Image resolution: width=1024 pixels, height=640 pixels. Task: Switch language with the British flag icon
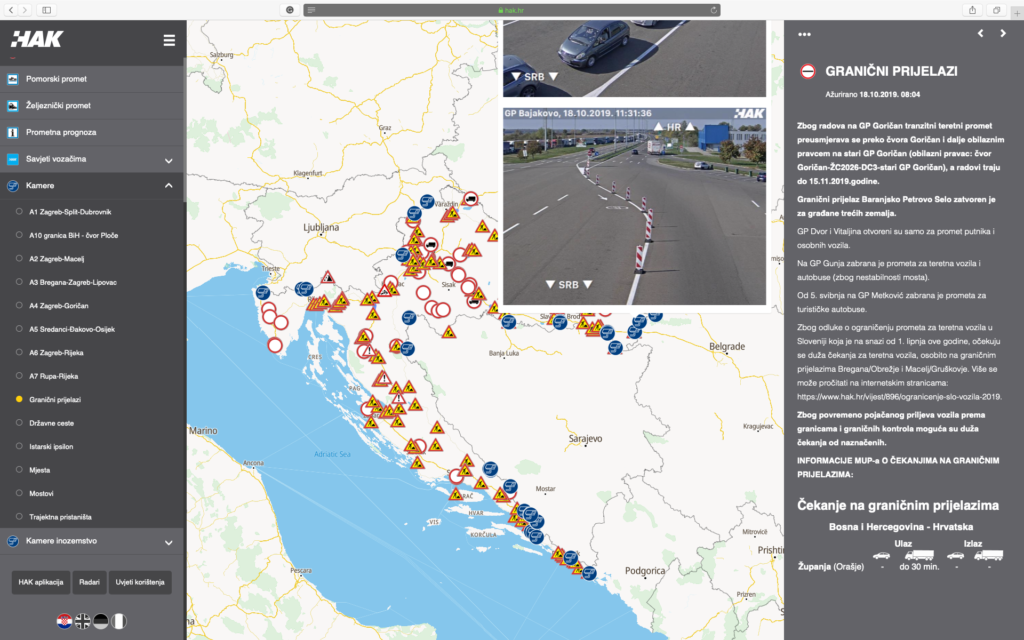click(82, 621)
